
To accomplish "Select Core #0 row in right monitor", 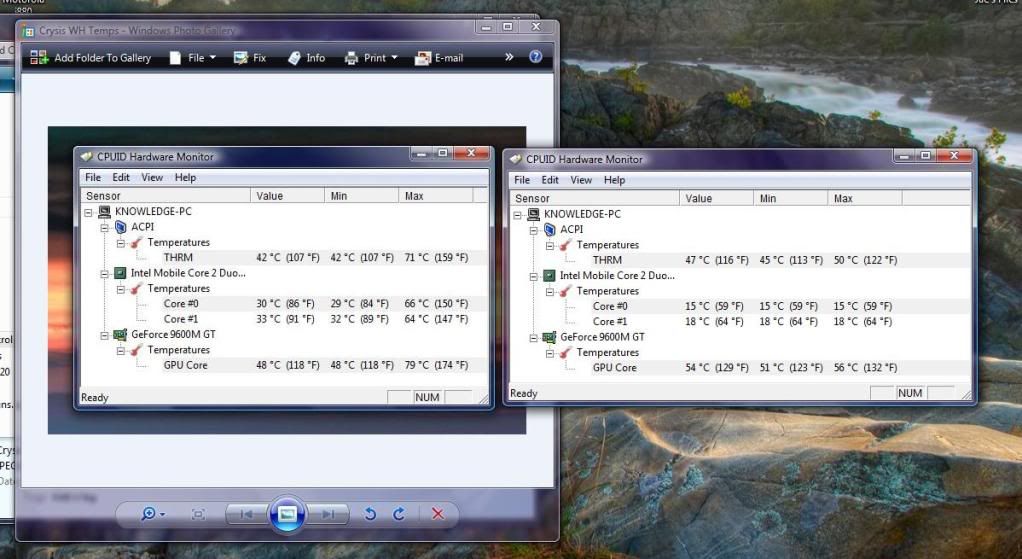I will [x=740, y=306].
